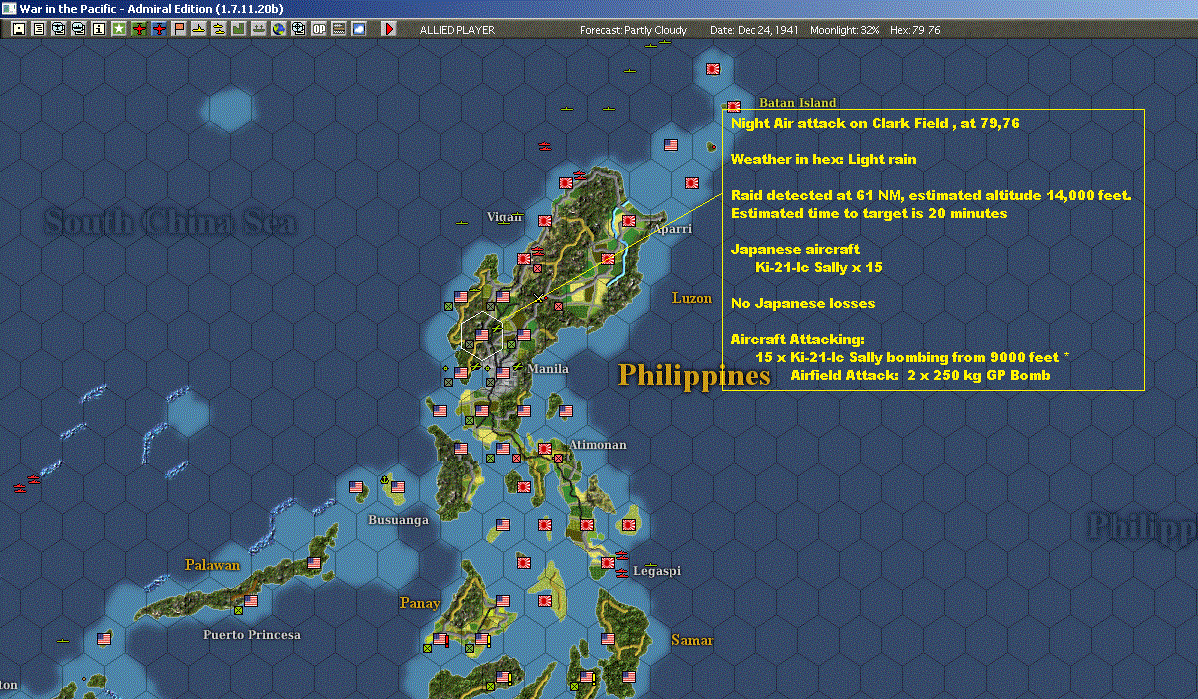
Task: Select US flag base on Samar island
Action: [607, 639]
